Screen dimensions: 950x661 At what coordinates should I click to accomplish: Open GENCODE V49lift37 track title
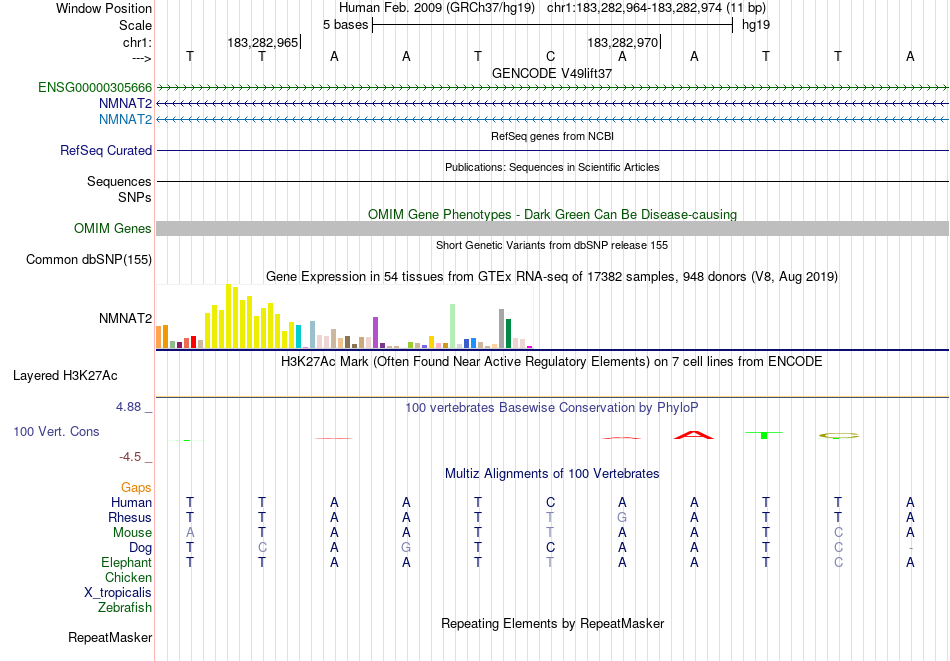552,73
